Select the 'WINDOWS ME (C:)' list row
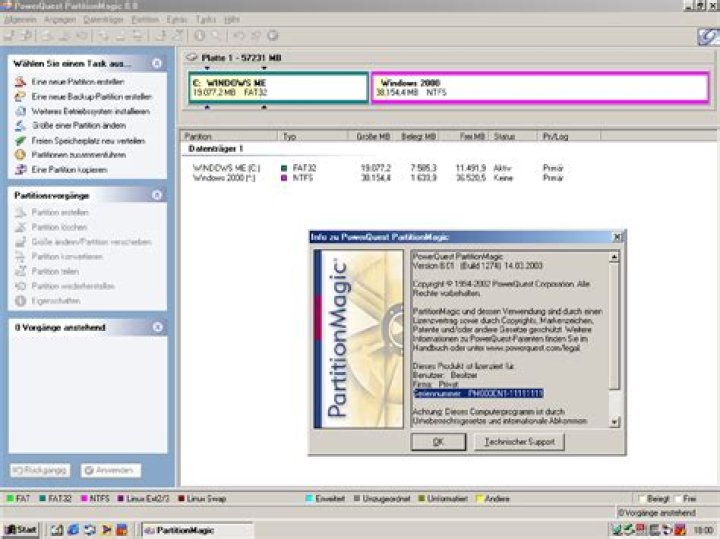The image size is (720, 539). click(x=378, y=168)
